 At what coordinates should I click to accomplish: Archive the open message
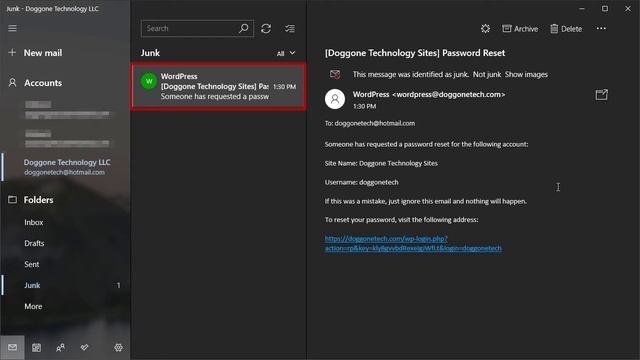[x=520, y=29]
